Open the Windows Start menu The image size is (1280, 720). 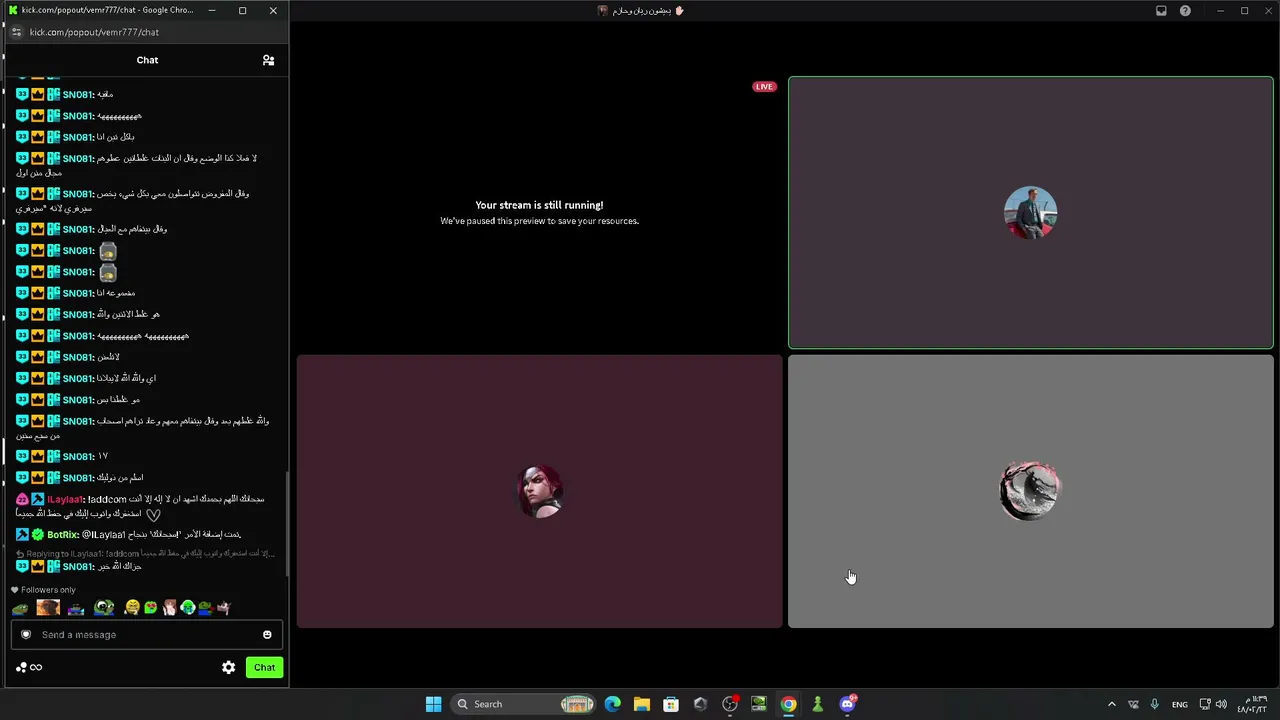pos(433,704)
